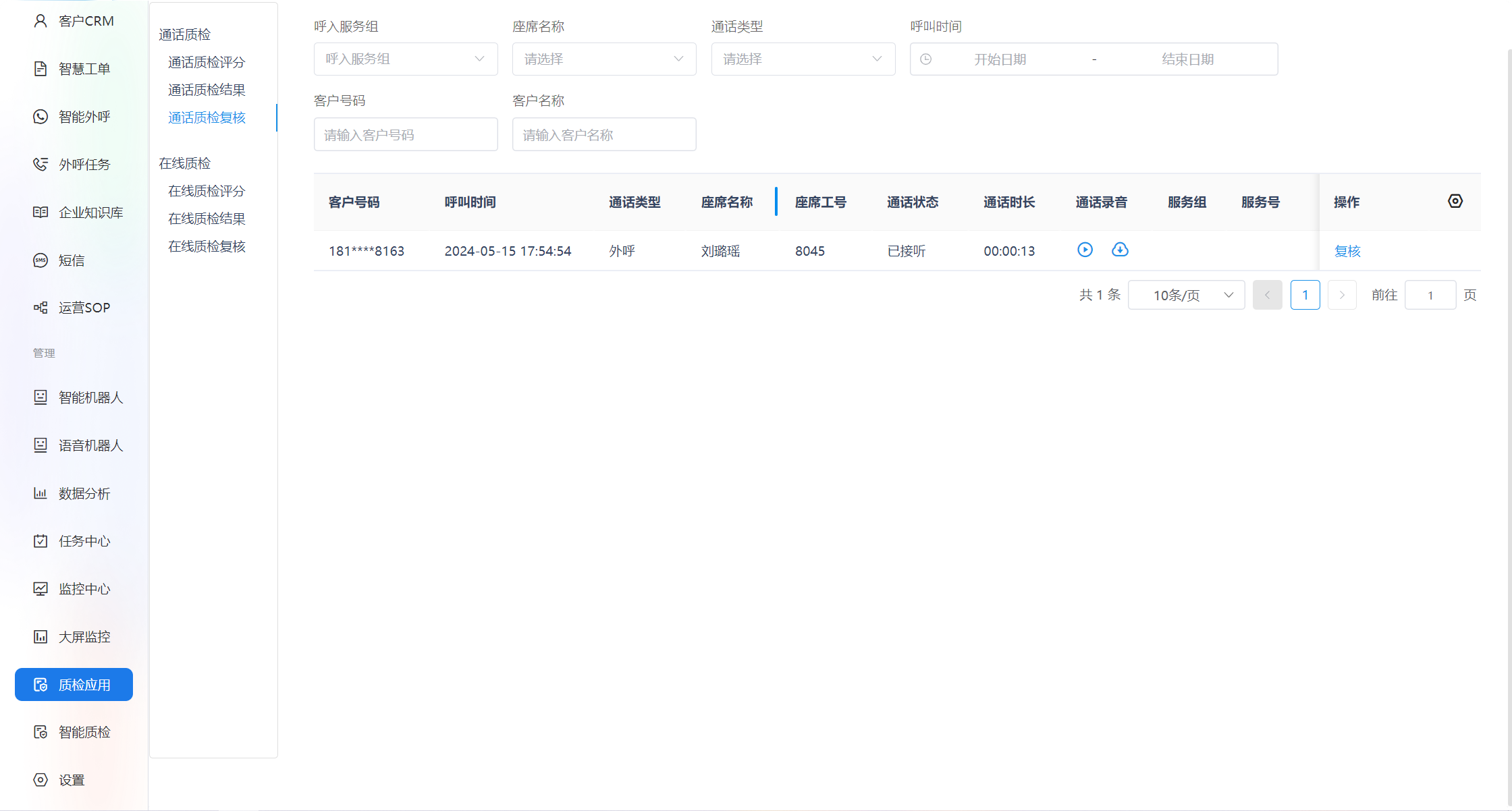This screenshot has height=811, width=1512.
Task: Click the 00:00:13 duration cell
Action: tap(1009, 251)
